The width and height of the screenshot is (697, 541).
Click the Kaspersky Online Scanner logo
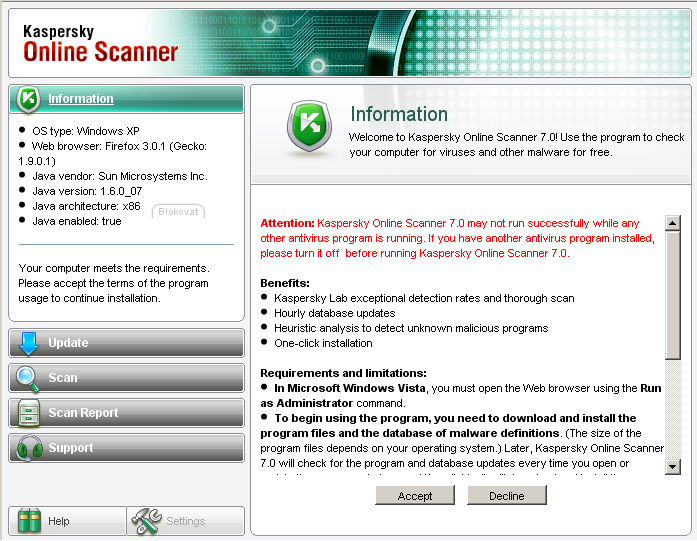coord(100,44)
